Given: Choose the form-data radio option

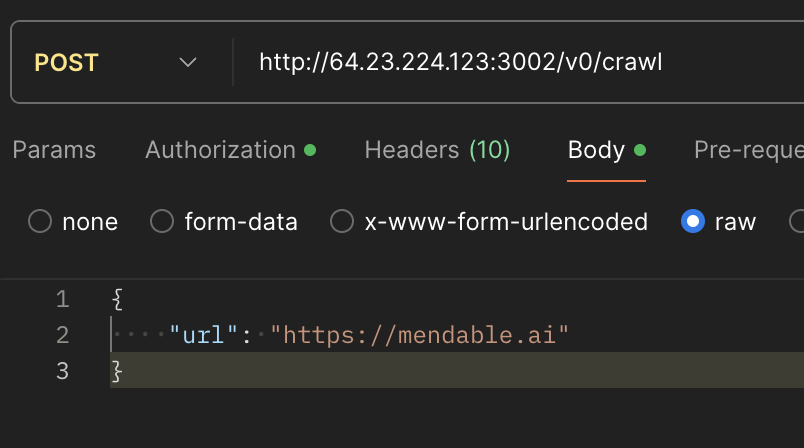Looking at the screenshot, I should tap(162, 221).
